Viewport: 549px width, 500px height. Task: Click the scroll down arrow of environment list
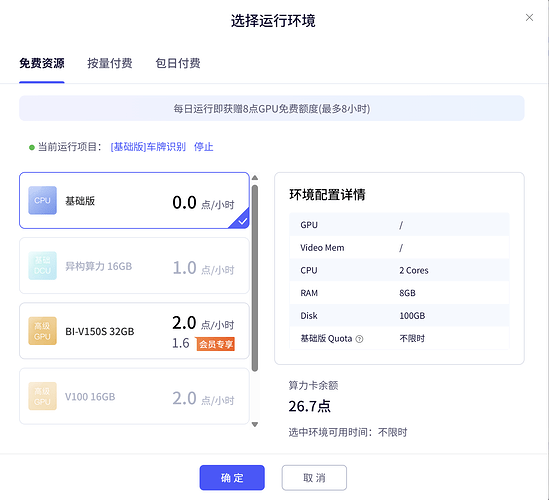tap(255, 424)
